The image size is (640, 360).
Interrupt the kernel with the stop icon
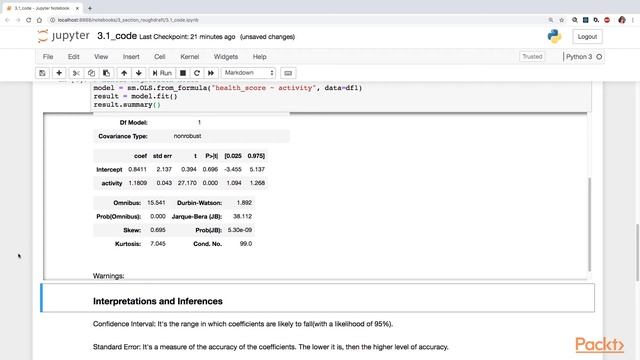pyautogui.click(x=183, y=73)
